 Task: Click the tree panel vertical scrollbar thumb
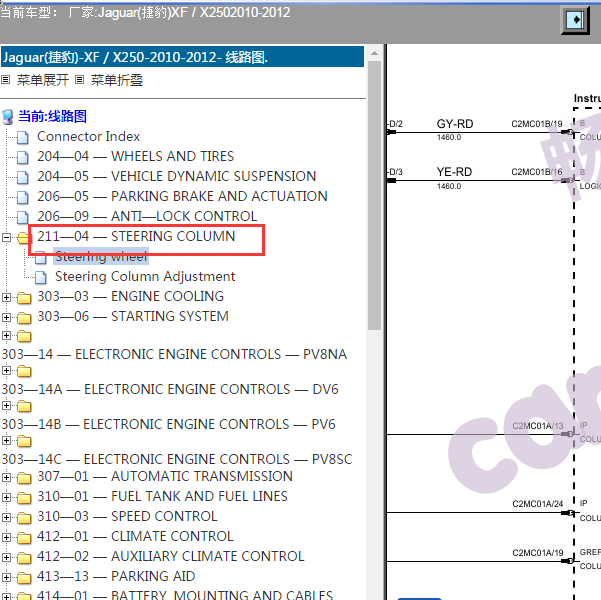(374, 196)
